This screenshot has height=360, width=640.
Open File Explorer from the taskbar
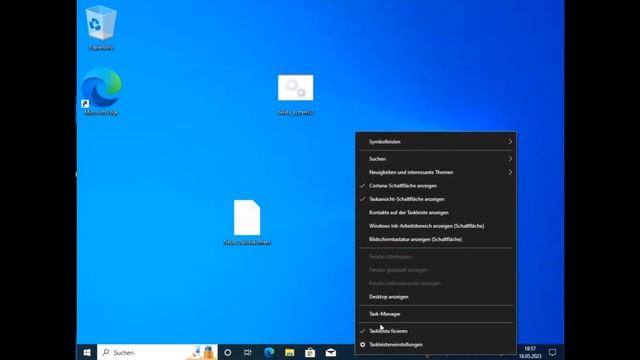coord(289,352)
